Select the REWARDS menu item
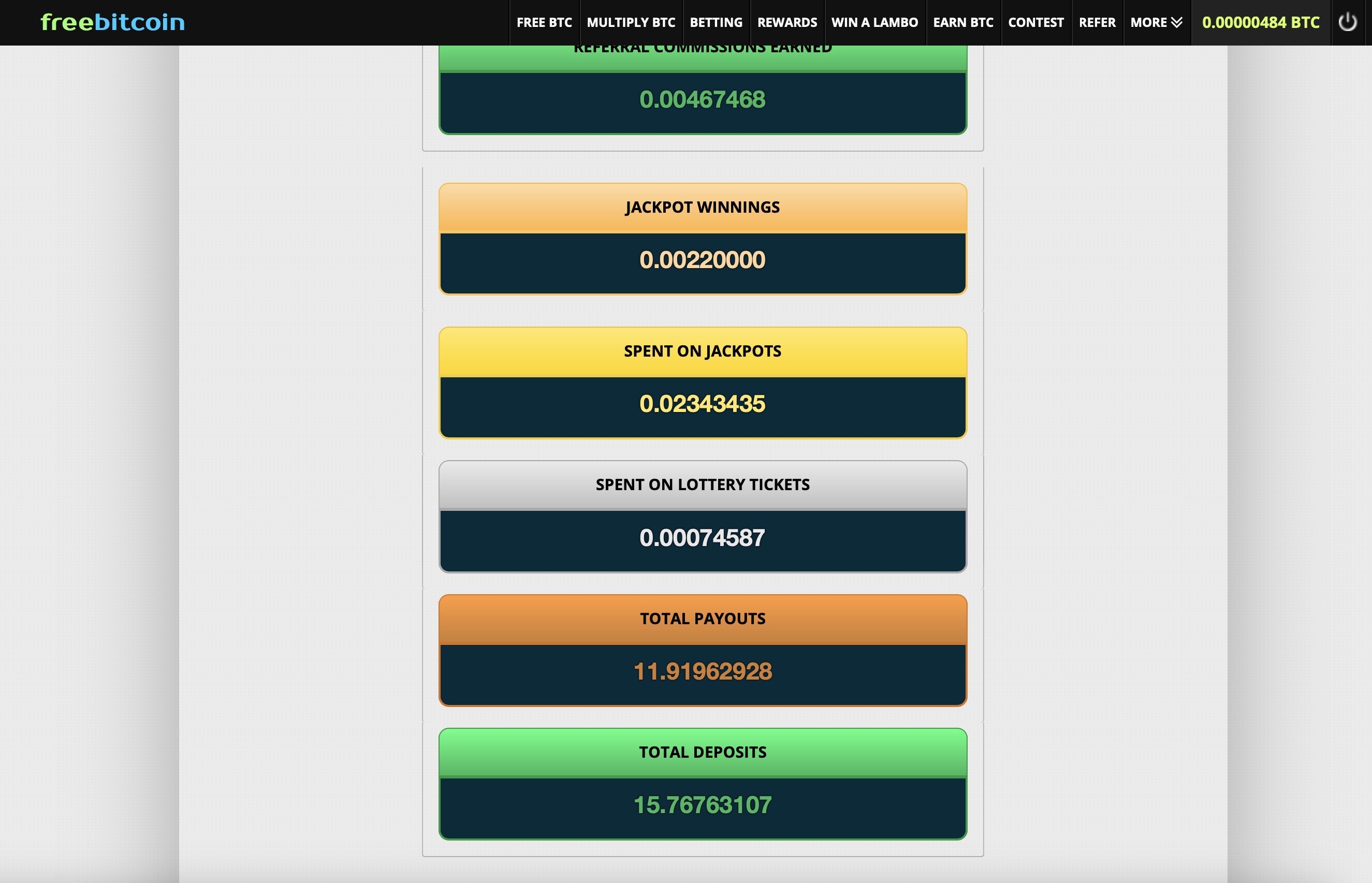This screenshot has width=1372, height=883. click(x=787, y=22)
